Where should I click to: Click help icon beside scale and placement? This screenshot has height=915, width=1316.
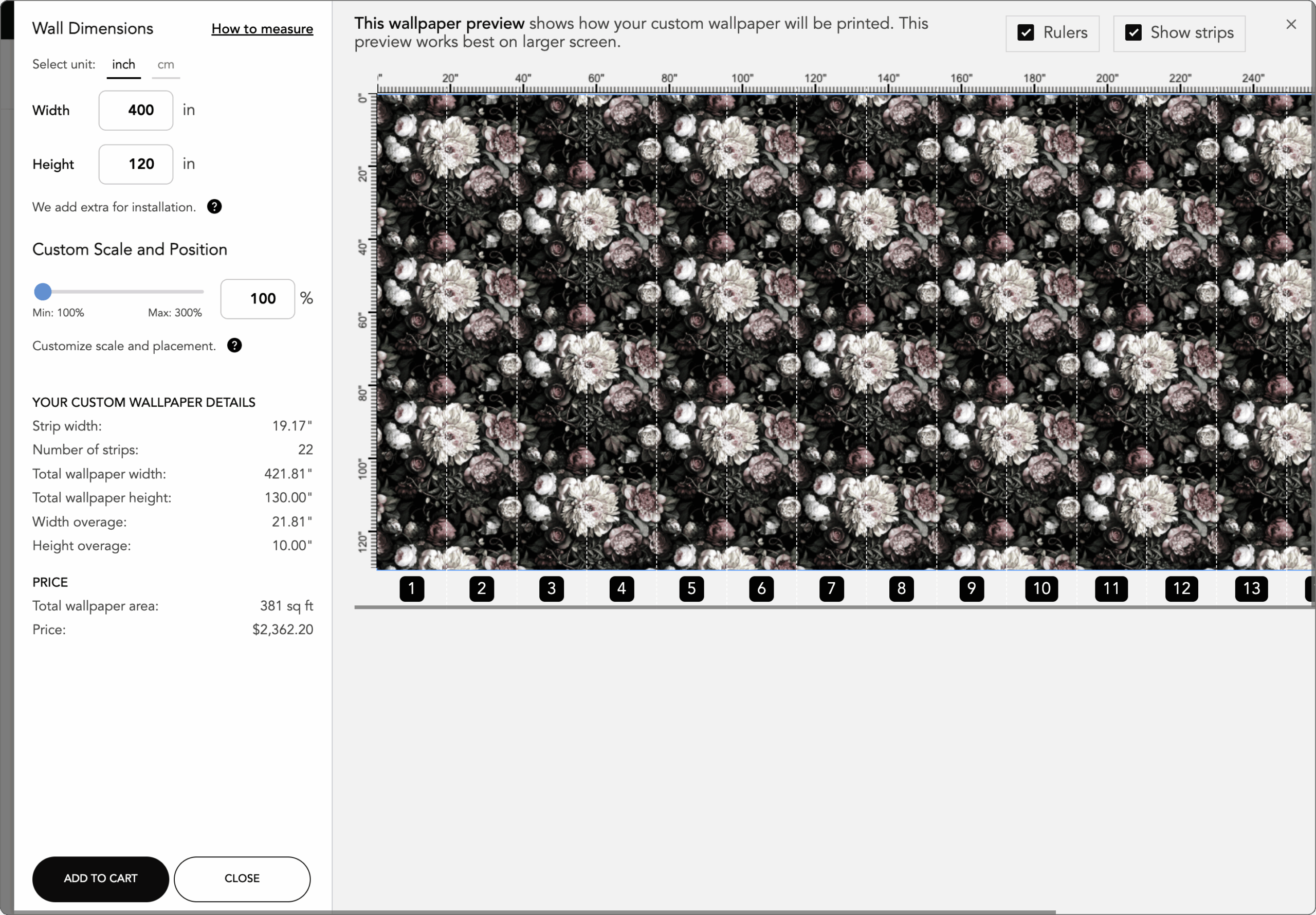234,345
